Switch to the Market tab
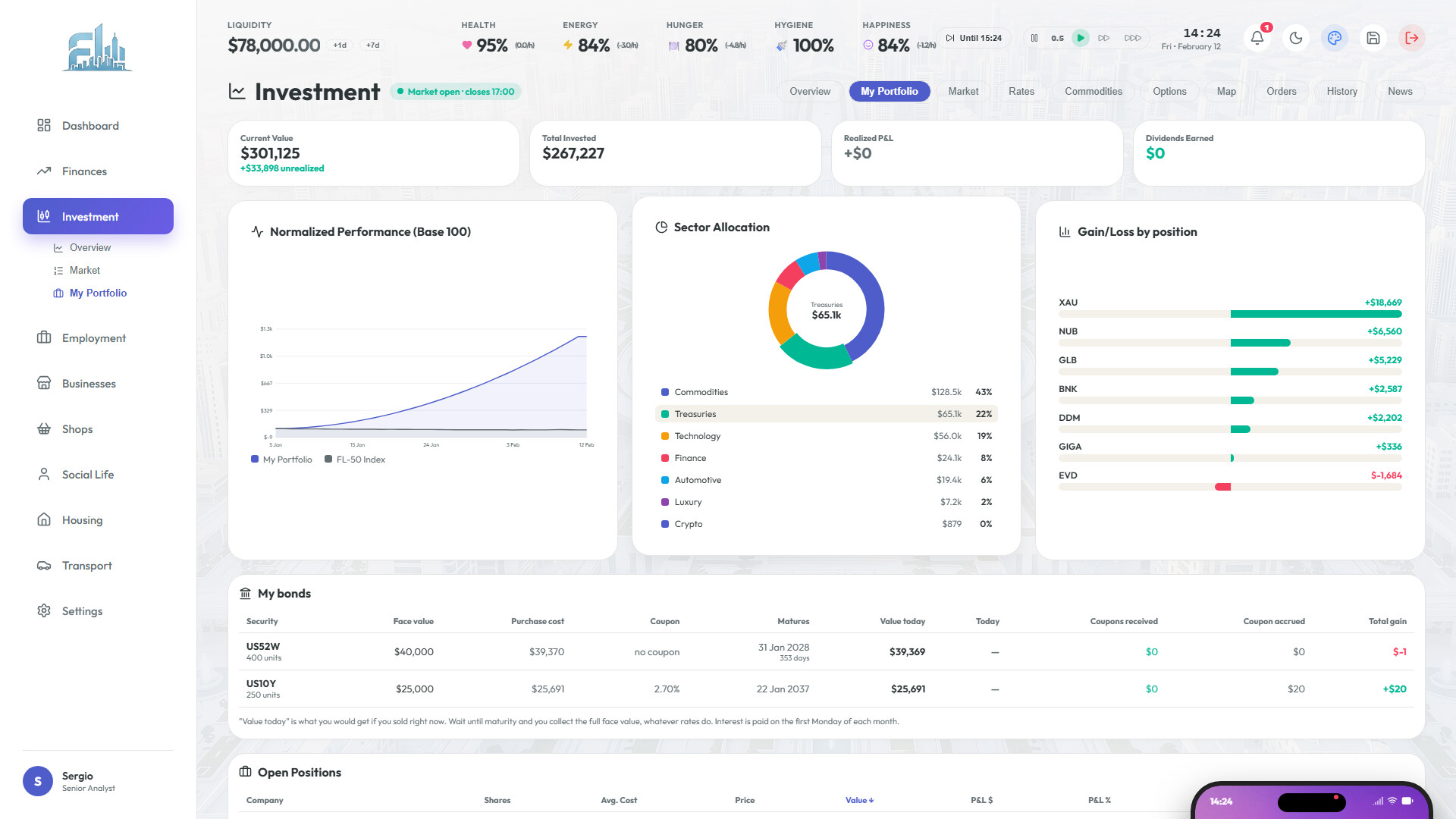Image resolution: width=1456 pixels, height=819 pixels. click(963, 92)
